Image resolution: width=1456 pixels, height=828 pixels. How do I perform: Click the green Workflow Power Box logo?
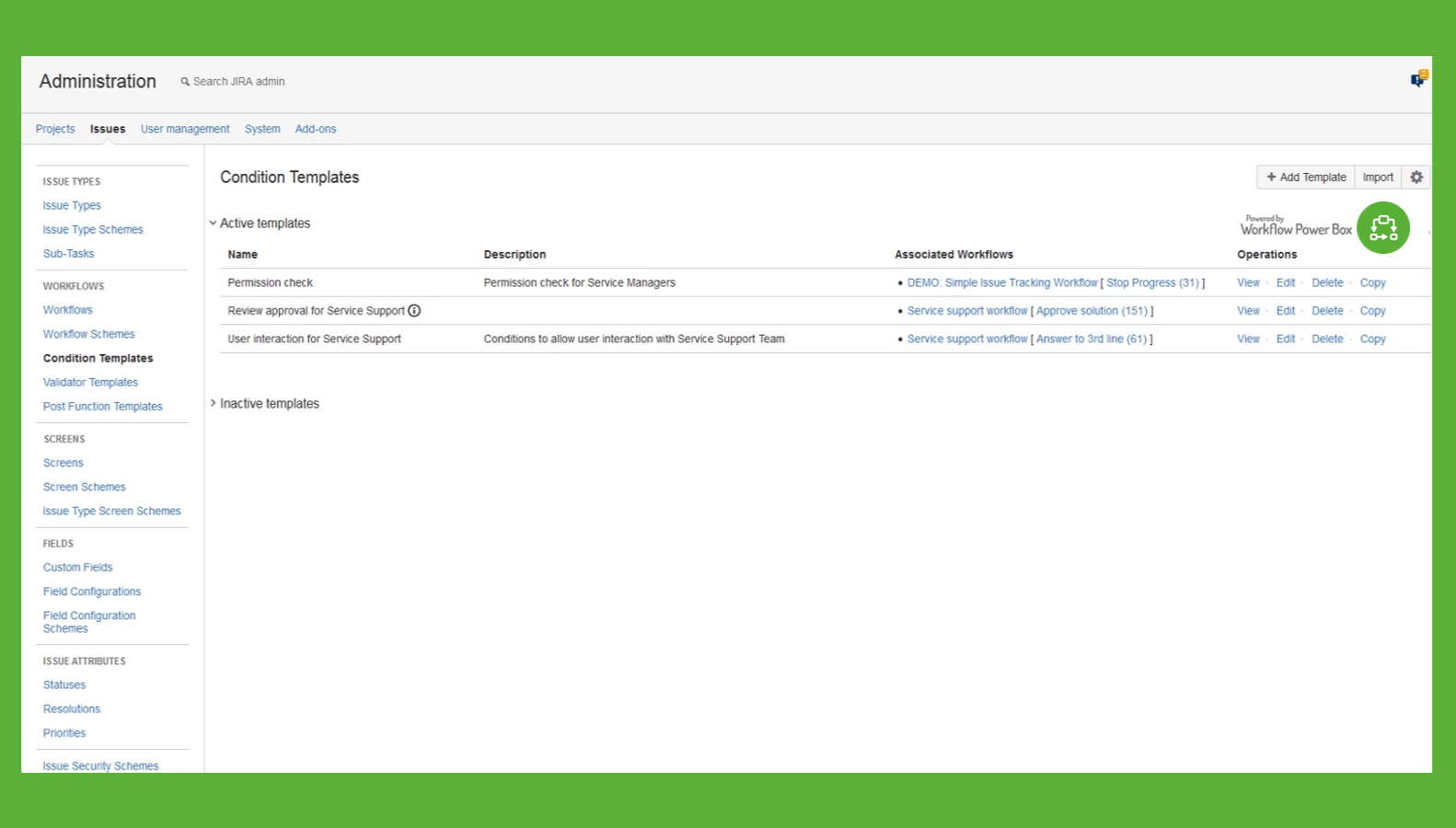pos(1383,227)
